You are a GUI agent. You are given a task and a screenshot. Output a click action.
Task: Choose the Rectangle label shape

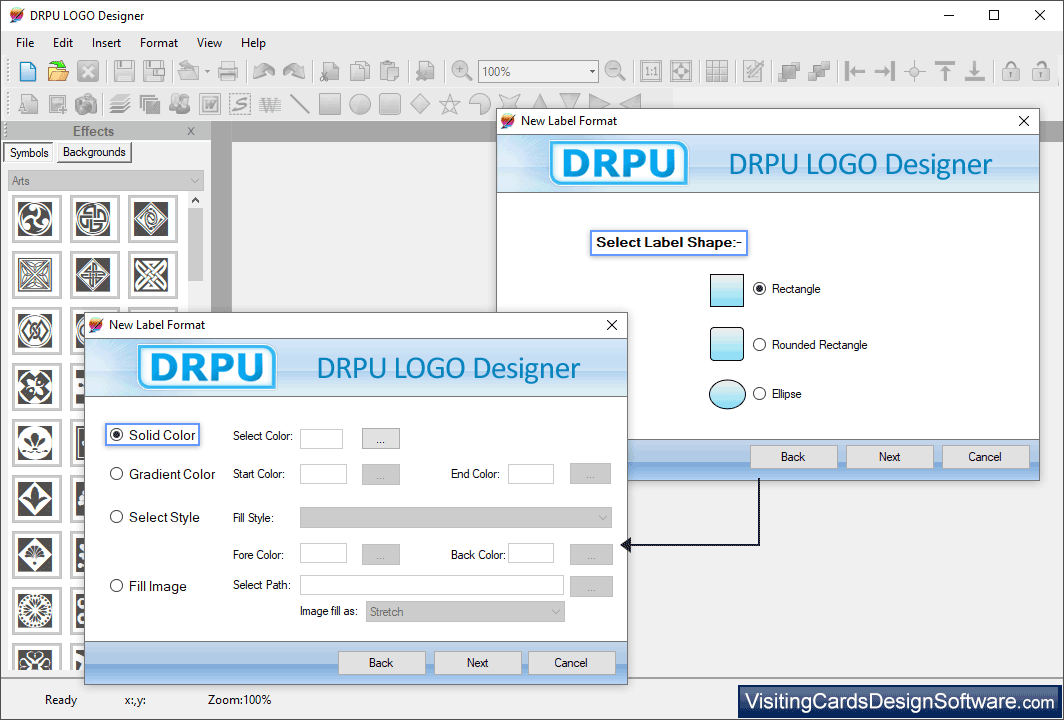(x=786, y=289)
